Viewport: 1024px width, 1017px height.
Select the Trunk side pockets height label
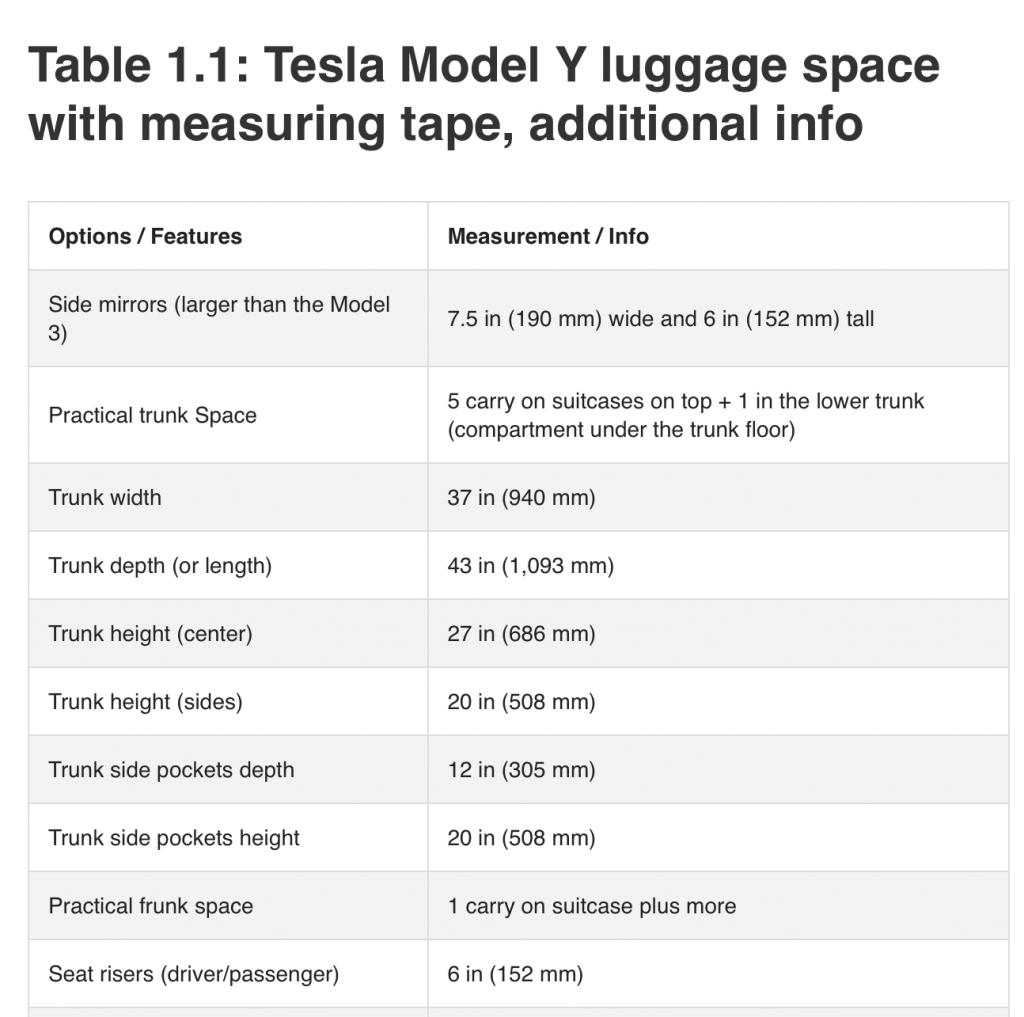pyautogui.click(x=174, y=838)
